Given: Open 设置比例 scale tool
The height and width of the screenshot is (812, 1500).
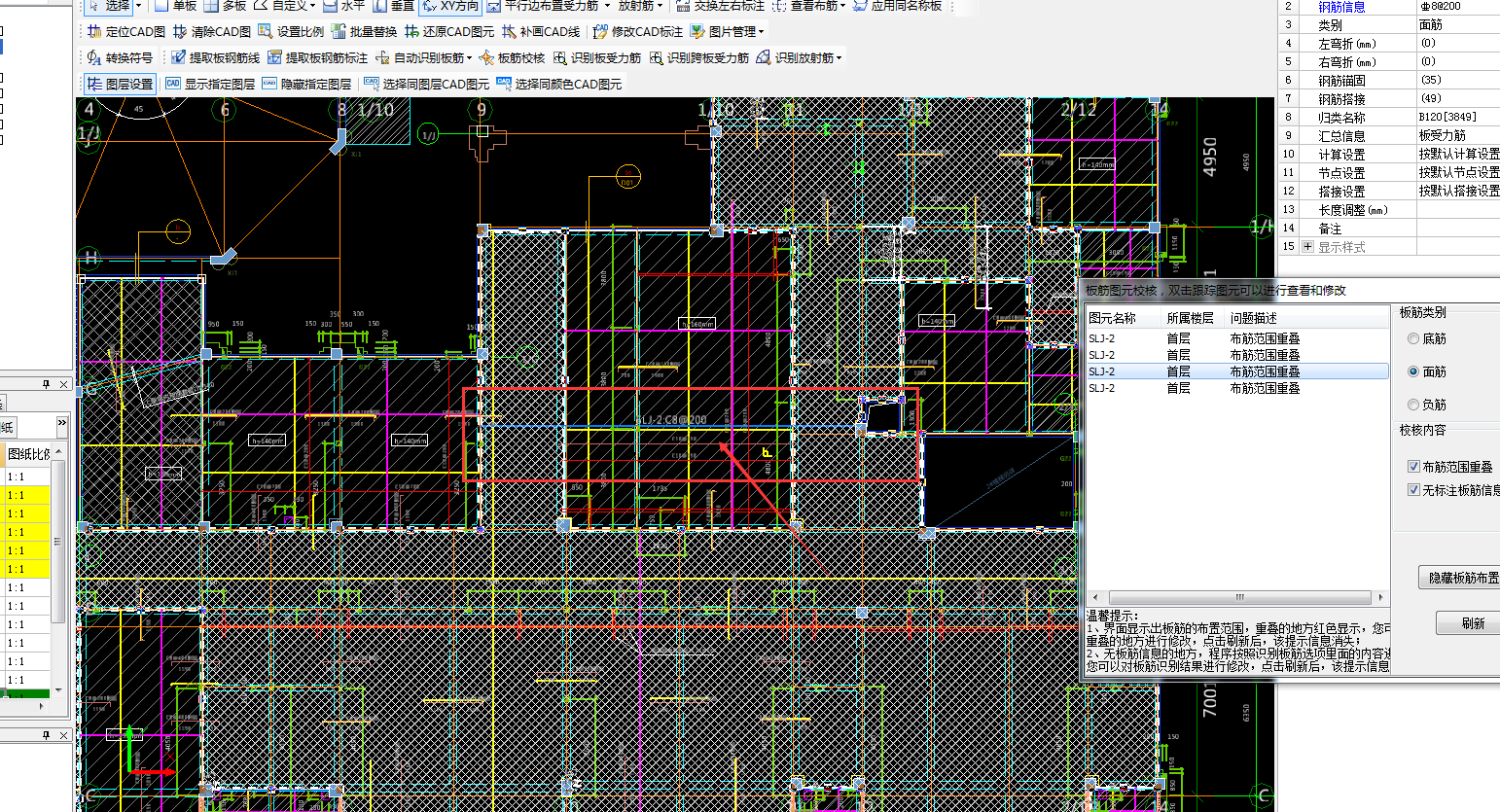Looking at the screenshot, I should 291,31.
